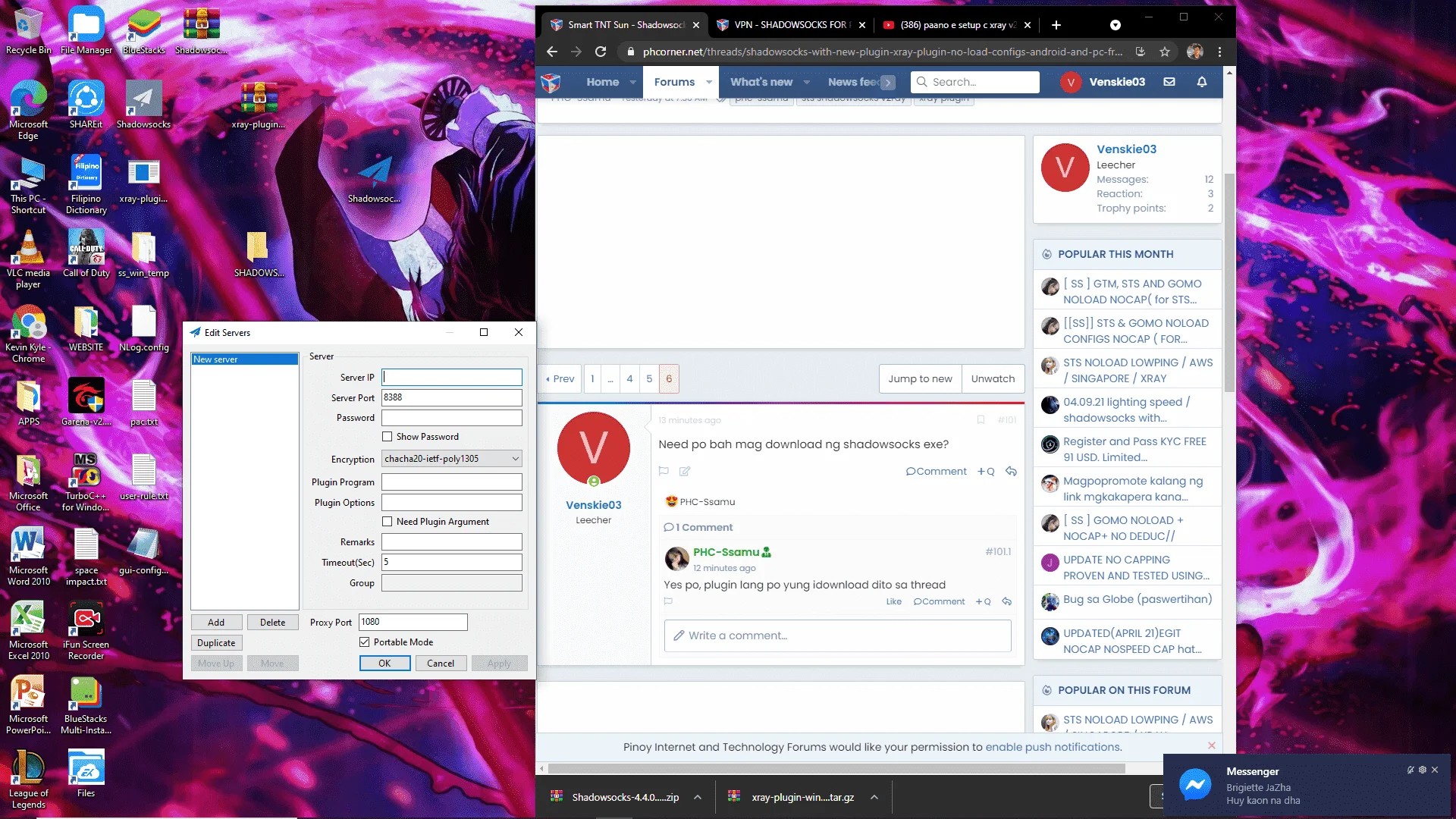Click the Plugin Program field
This screenshot has width=1456, height=819.
click(452, 482)
